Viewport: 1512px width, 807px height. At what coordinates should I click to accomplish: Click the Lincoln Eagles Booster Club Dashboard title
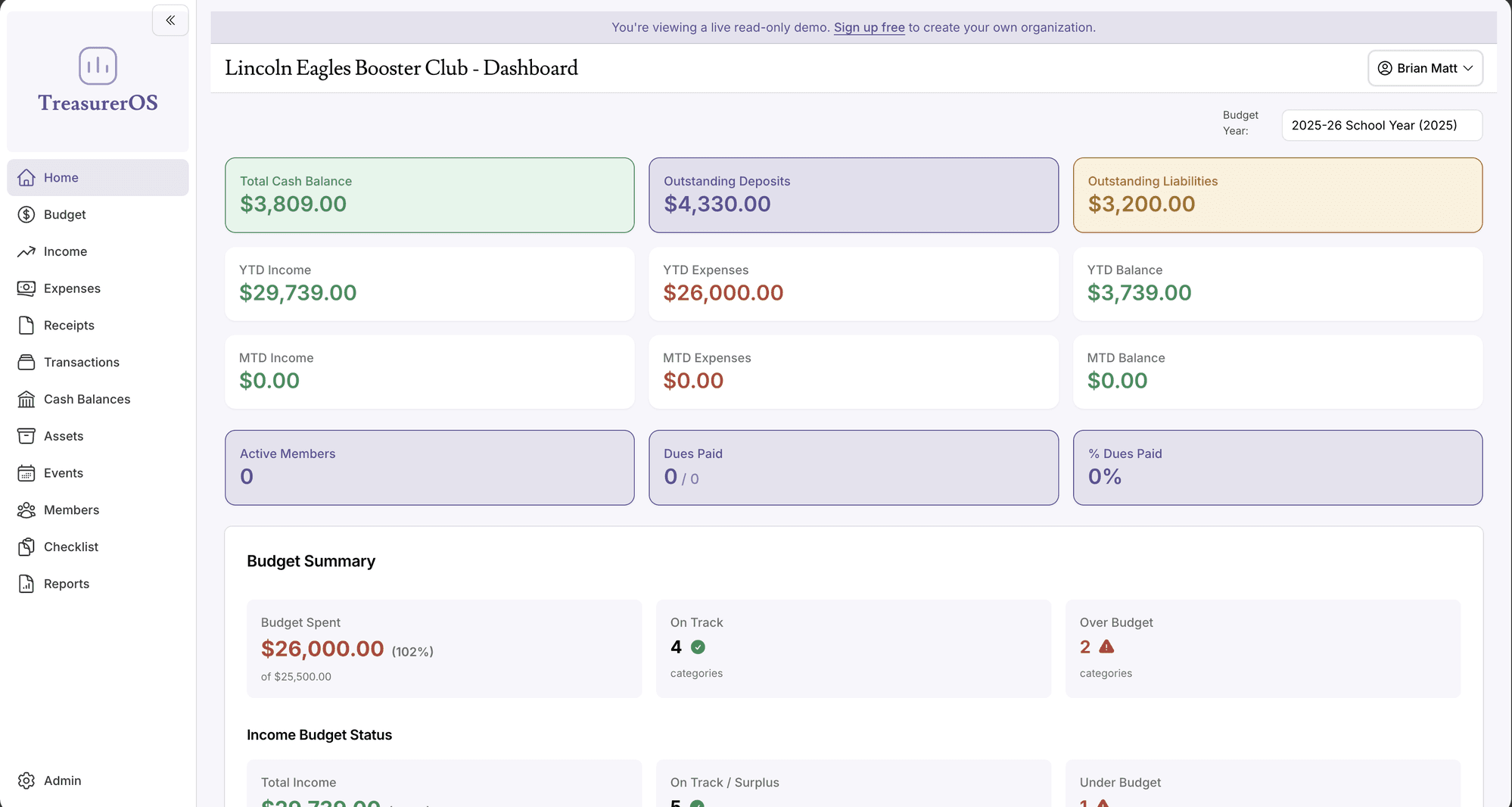point(401,68)
